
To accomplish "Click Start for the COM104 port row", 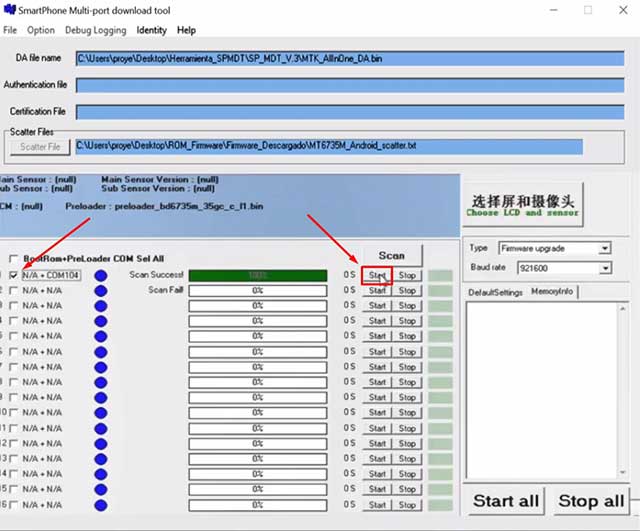I will (377, 275).
